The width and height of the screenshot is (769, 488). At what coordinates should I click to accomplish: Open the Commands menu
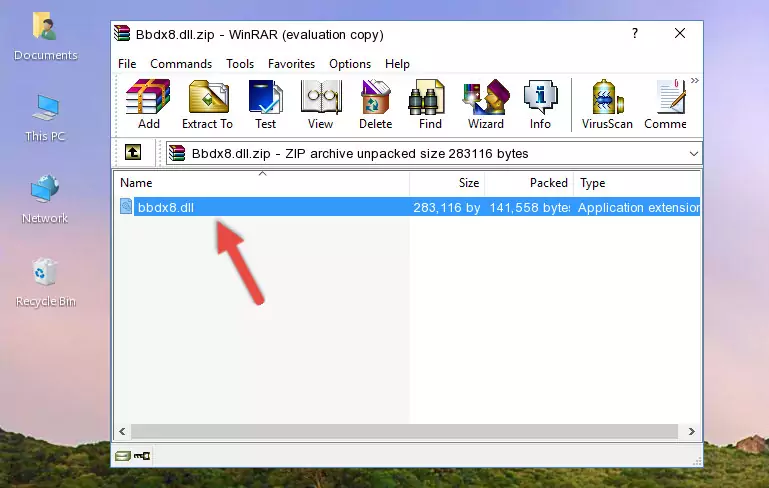[x=181, y=64]
